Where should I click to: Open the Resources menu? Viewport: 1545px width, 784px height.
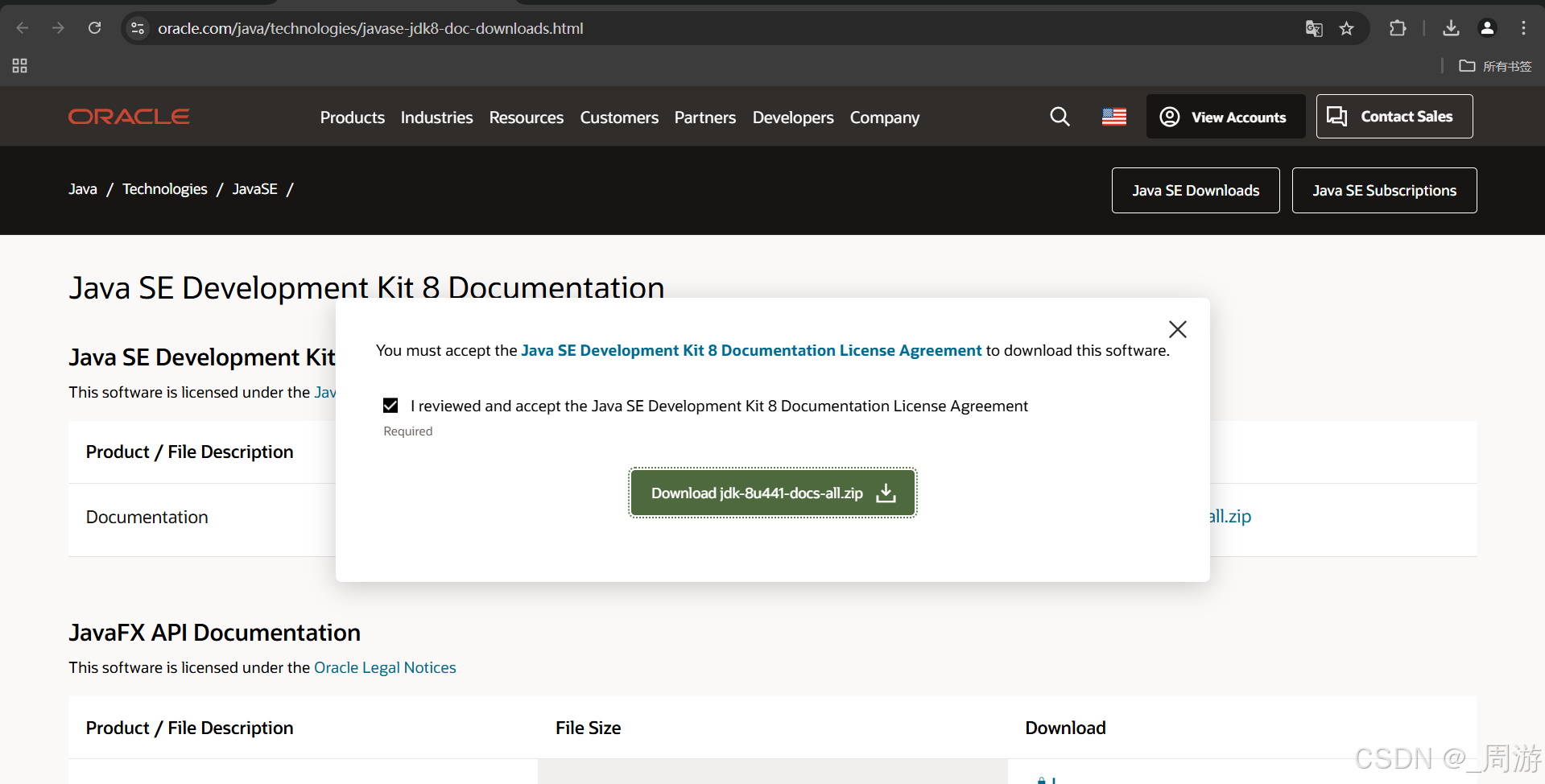point(527,118)
